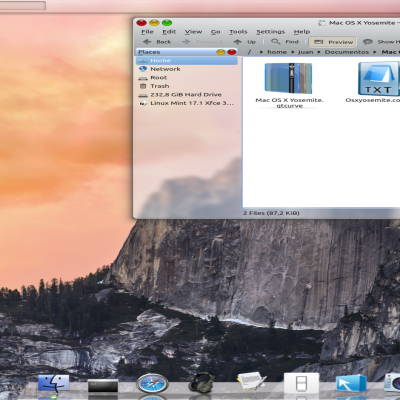The width and height of the screenshot is (400, 400).
Task: Close the Places panel with red button
Action: click(x=231, y=52)
